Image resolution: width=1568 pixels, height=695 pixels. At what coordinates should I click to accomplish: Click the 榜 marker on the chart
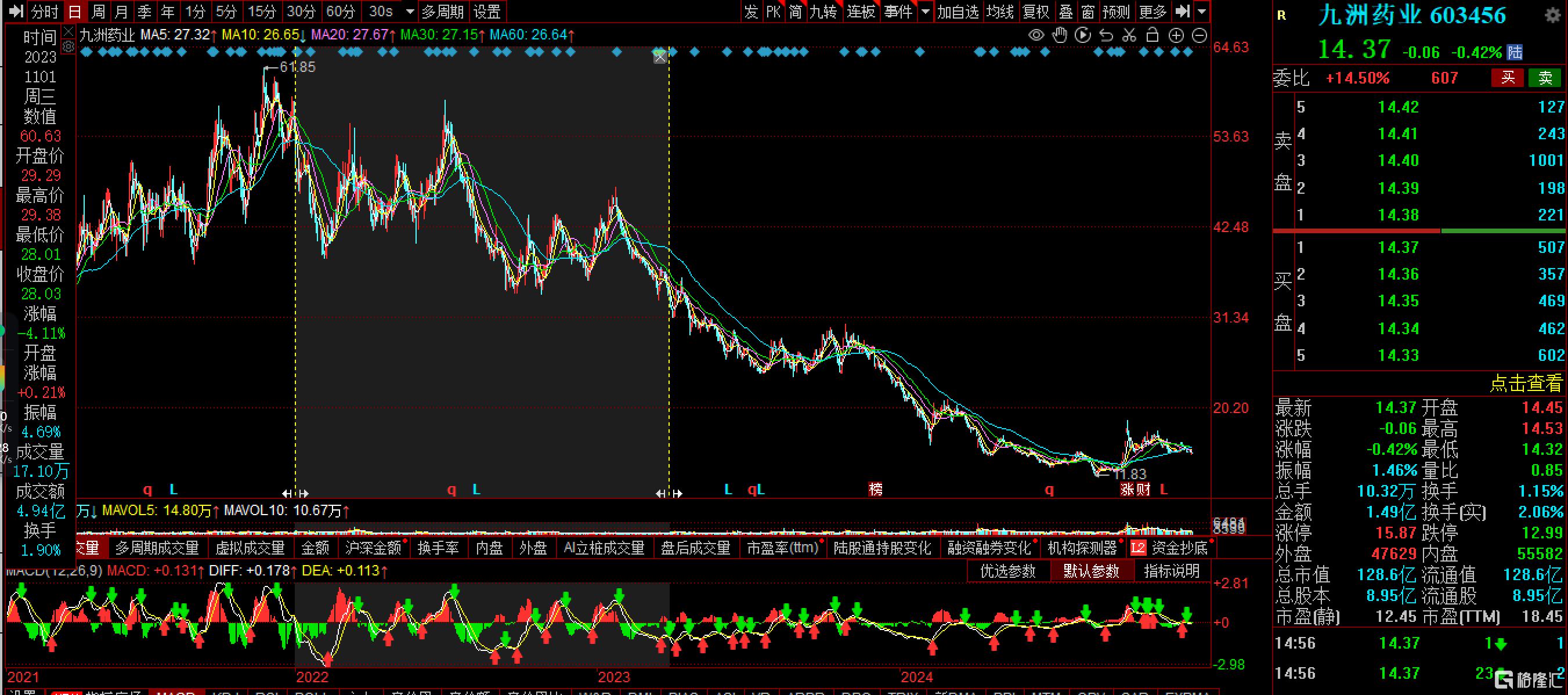[x=875, y=488]
